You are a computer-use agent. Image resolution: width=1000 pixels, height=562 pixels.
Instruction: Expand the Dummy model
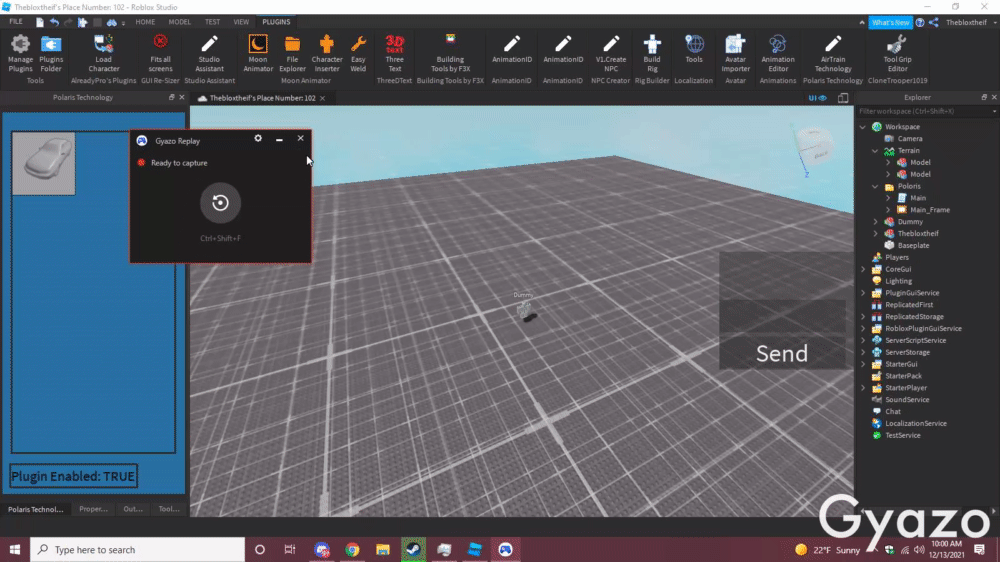[875, 222]
